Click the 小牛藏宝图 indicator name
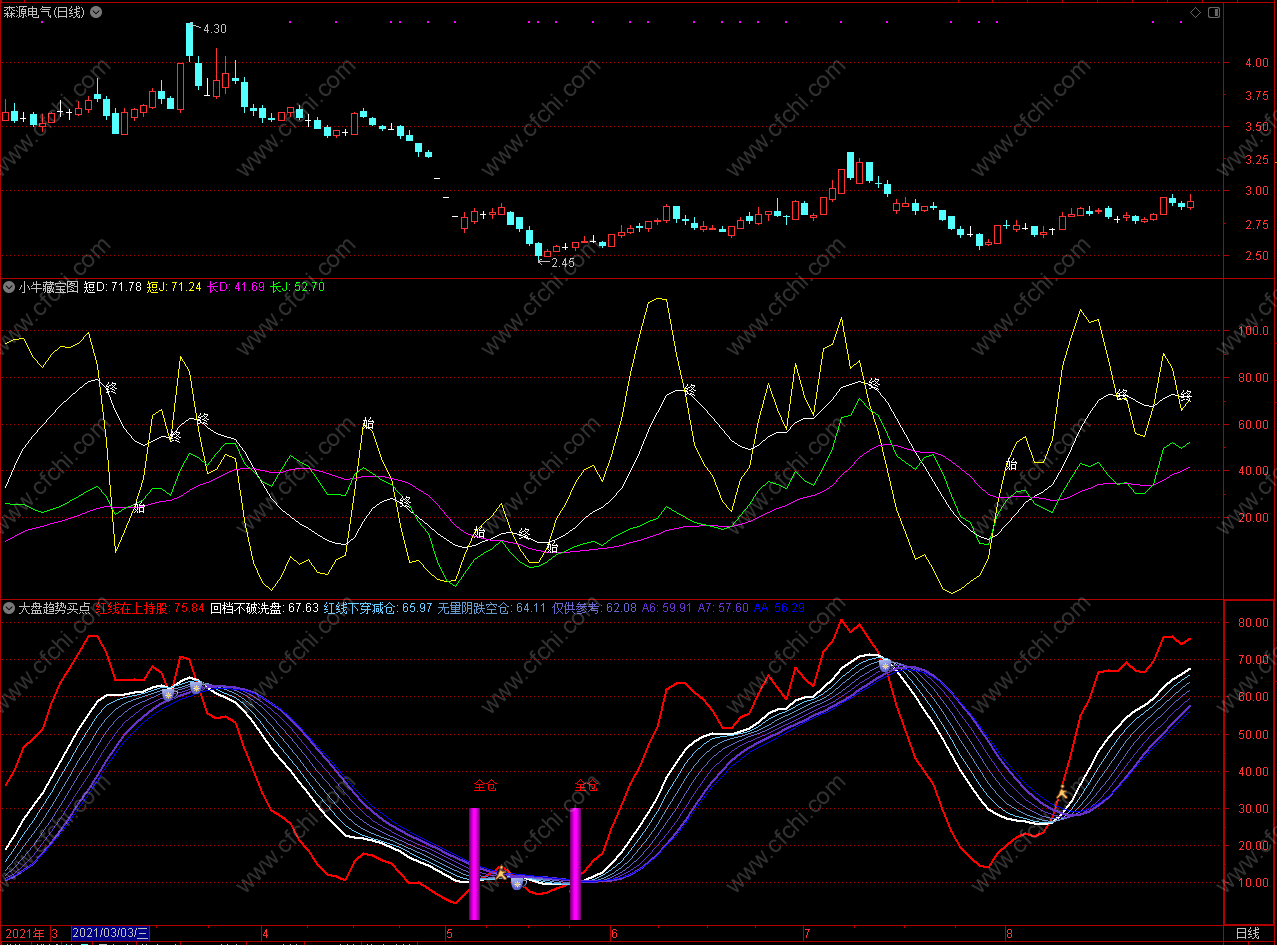The image size is (1277, 945). point(47,287)
